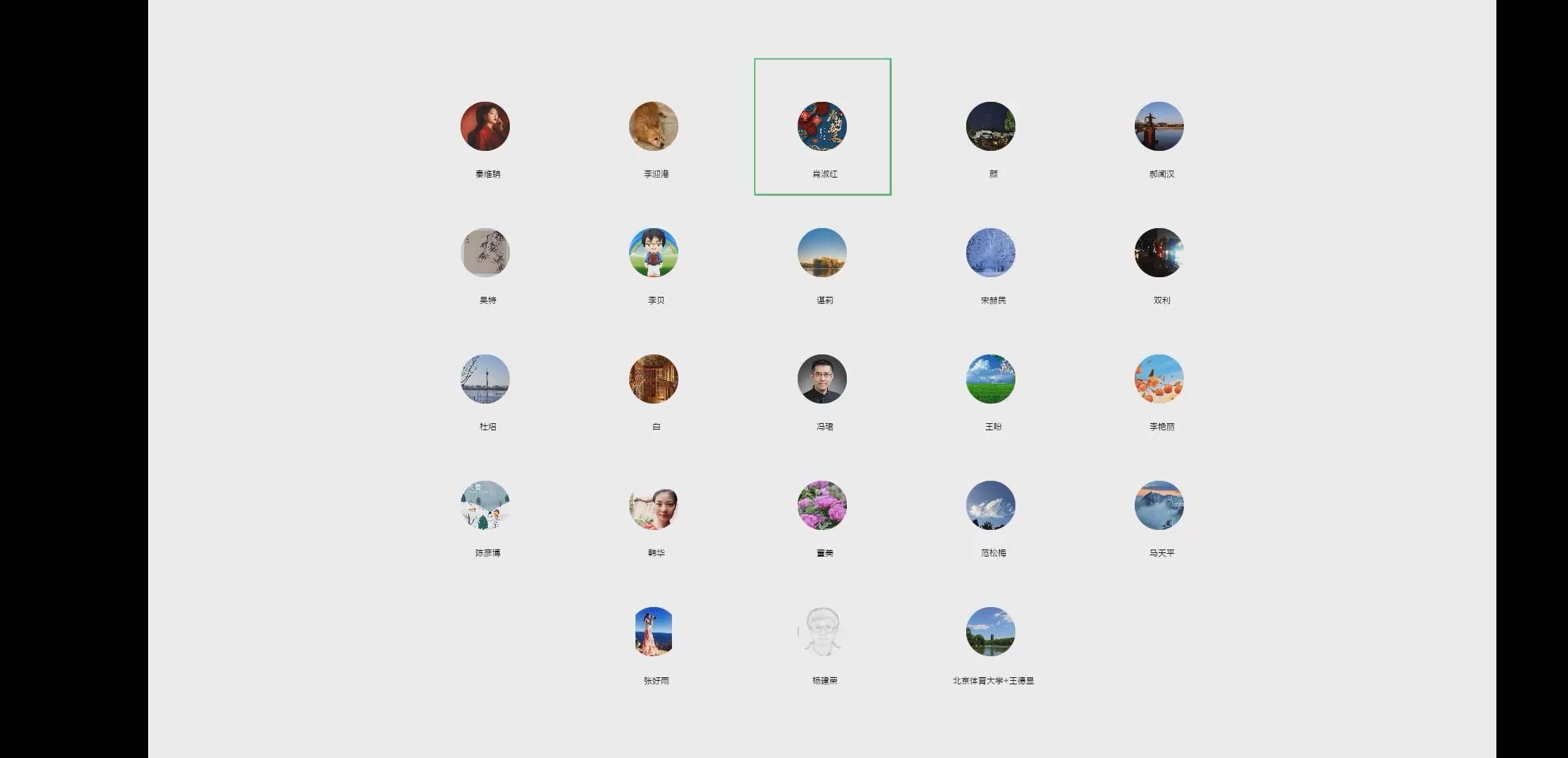Click 宋赫民's snowy trees avatar
Image resolution: width=1568 pixels, height=758 pixels.
click(x=990, y=253)
